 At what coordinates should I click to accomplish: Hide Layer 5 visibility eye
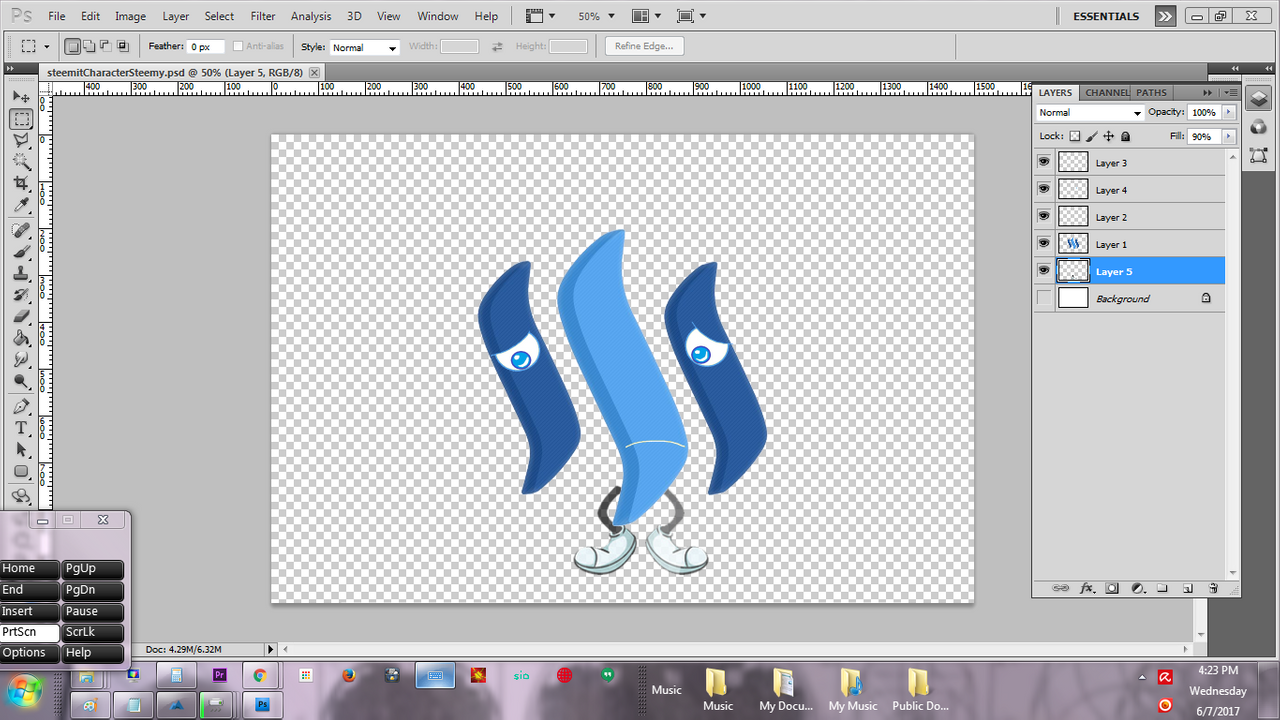tap(1044, 270)
